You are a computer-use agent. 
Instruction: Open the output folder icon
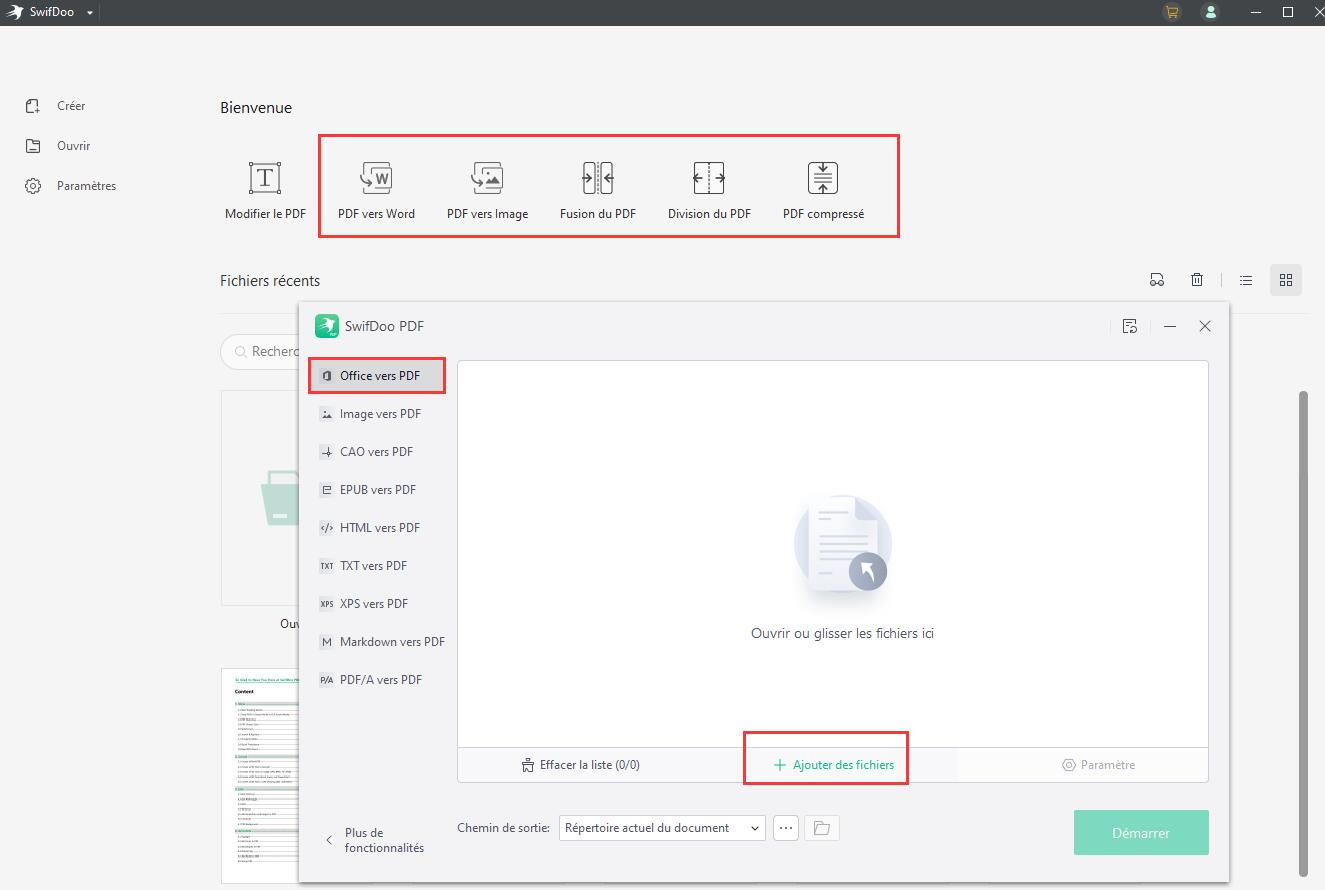(x=821, y=828)
